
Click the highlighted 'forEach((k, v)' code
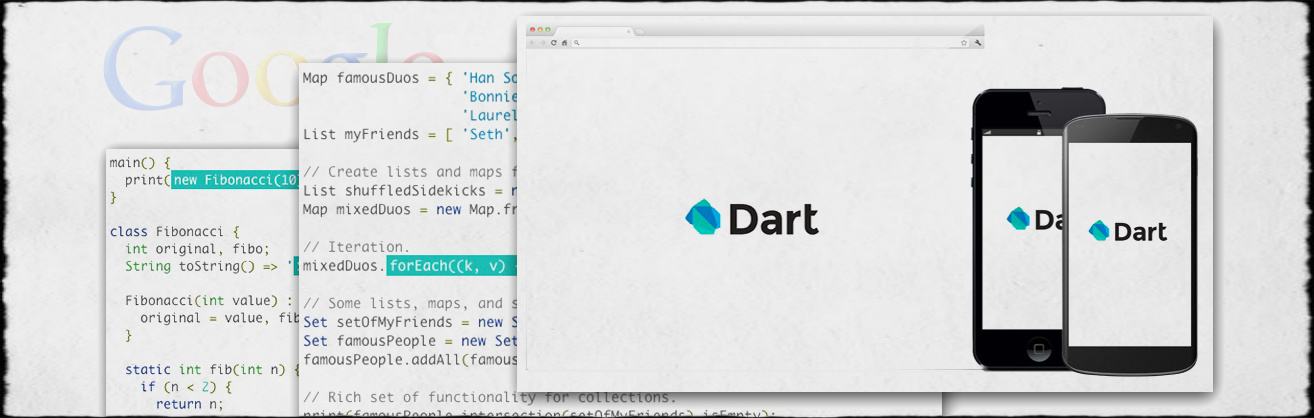452,266
